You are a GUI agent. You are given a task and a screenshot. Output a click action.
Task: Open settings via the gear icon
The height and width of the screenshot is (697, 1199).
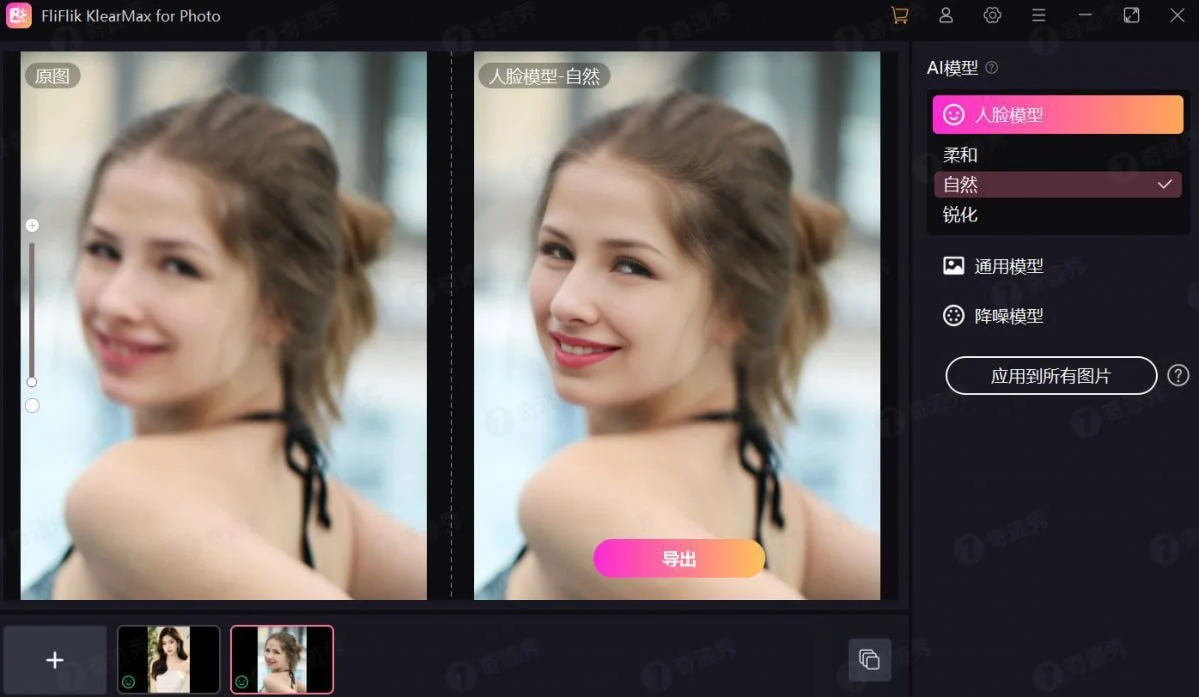click(x=992, y=16)
